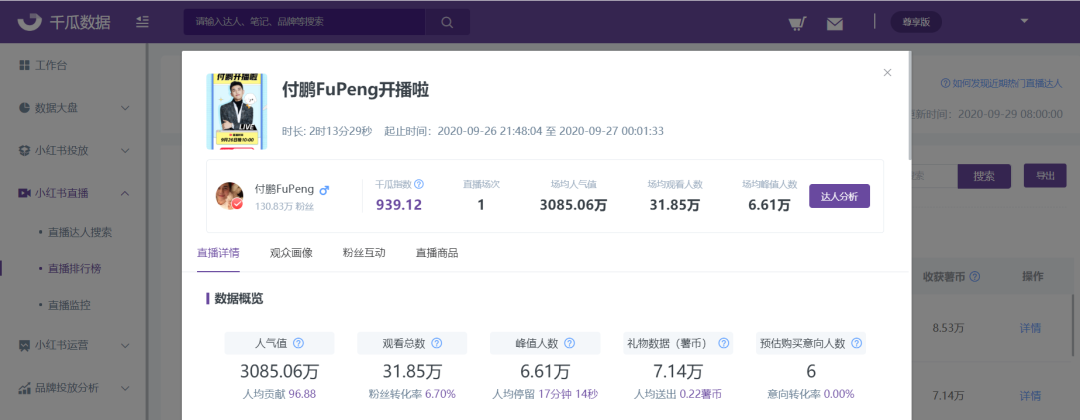
Task: Focus the top search input field
Action: pos(304,22)
